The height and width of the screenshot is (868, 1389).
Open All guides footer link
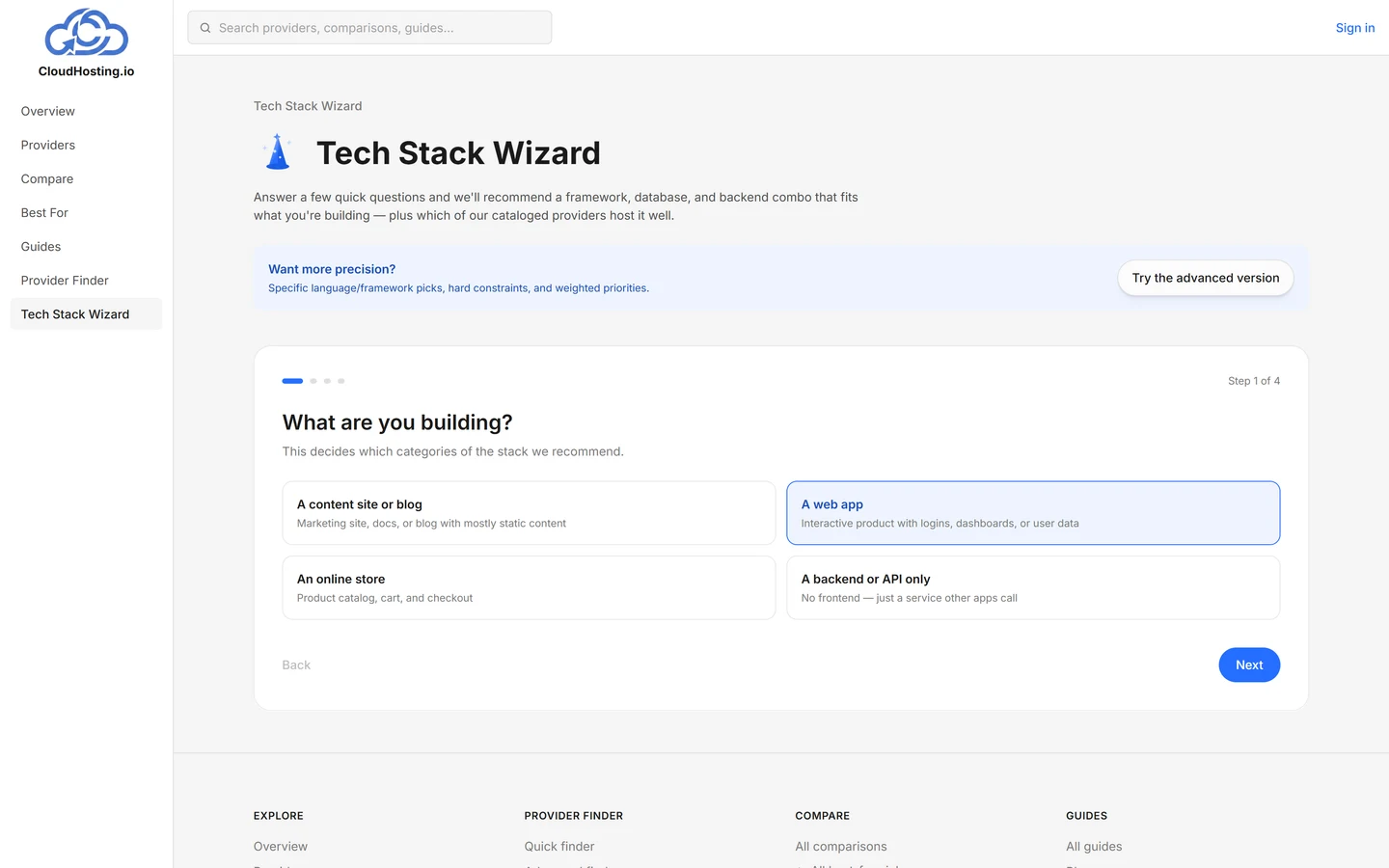click(x=1094, y=846)
